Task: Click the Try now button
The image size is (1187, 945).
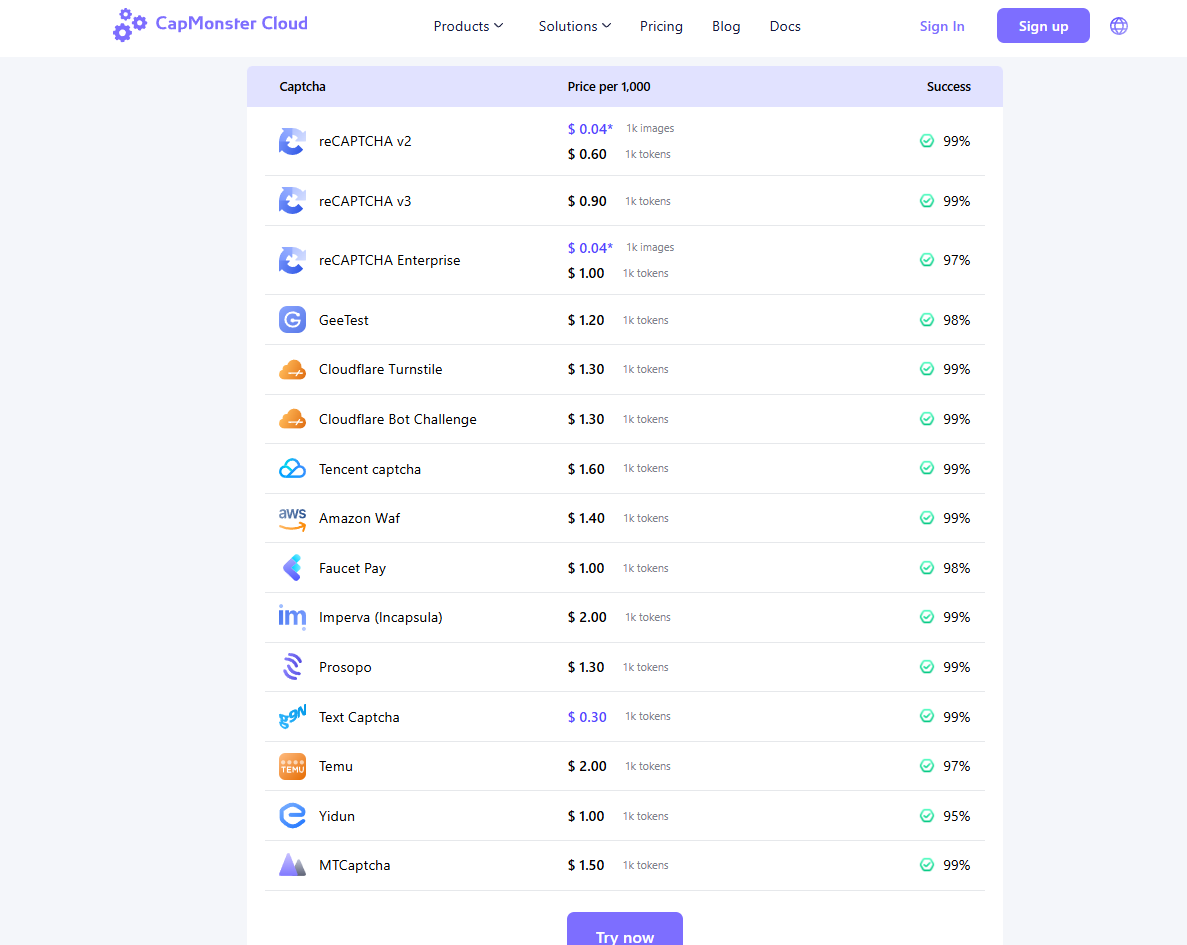Action: point(624,932)
